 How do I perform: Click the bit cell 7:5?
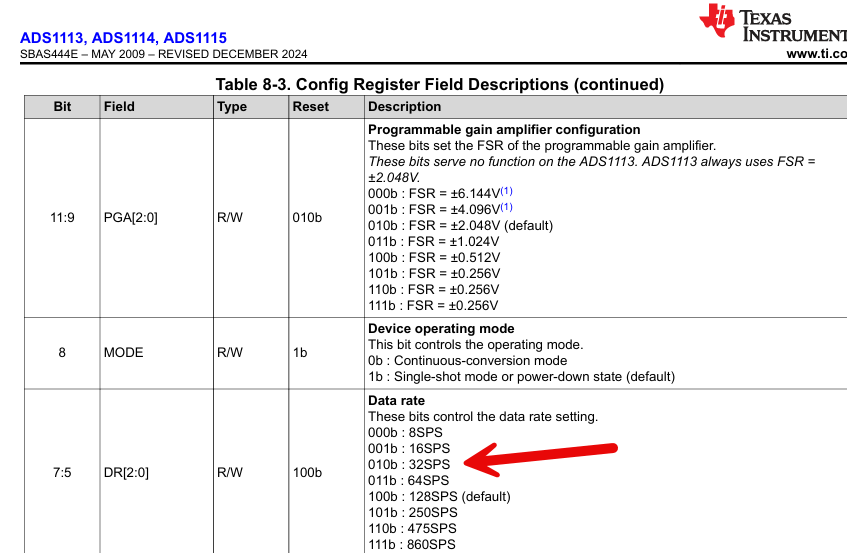(x=62, y=473)
